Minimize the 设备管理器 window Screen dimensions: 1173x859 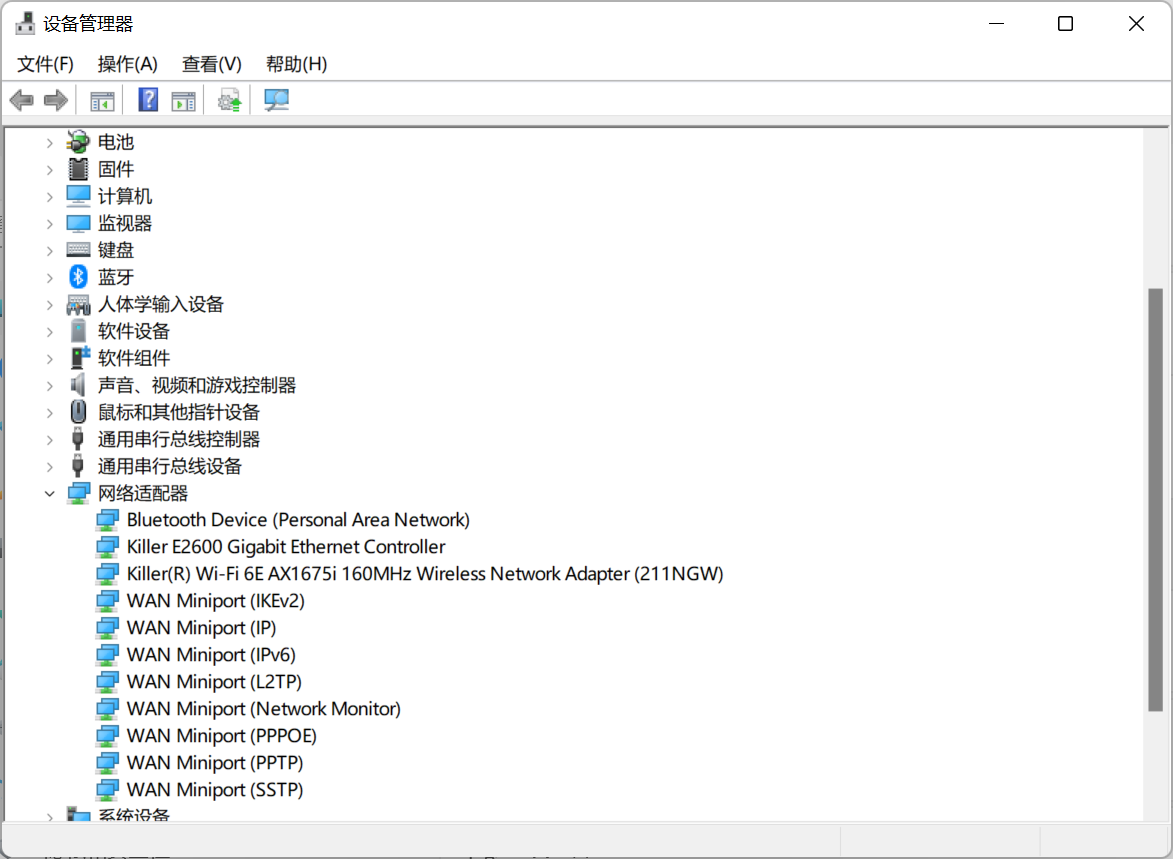[996, 24]
